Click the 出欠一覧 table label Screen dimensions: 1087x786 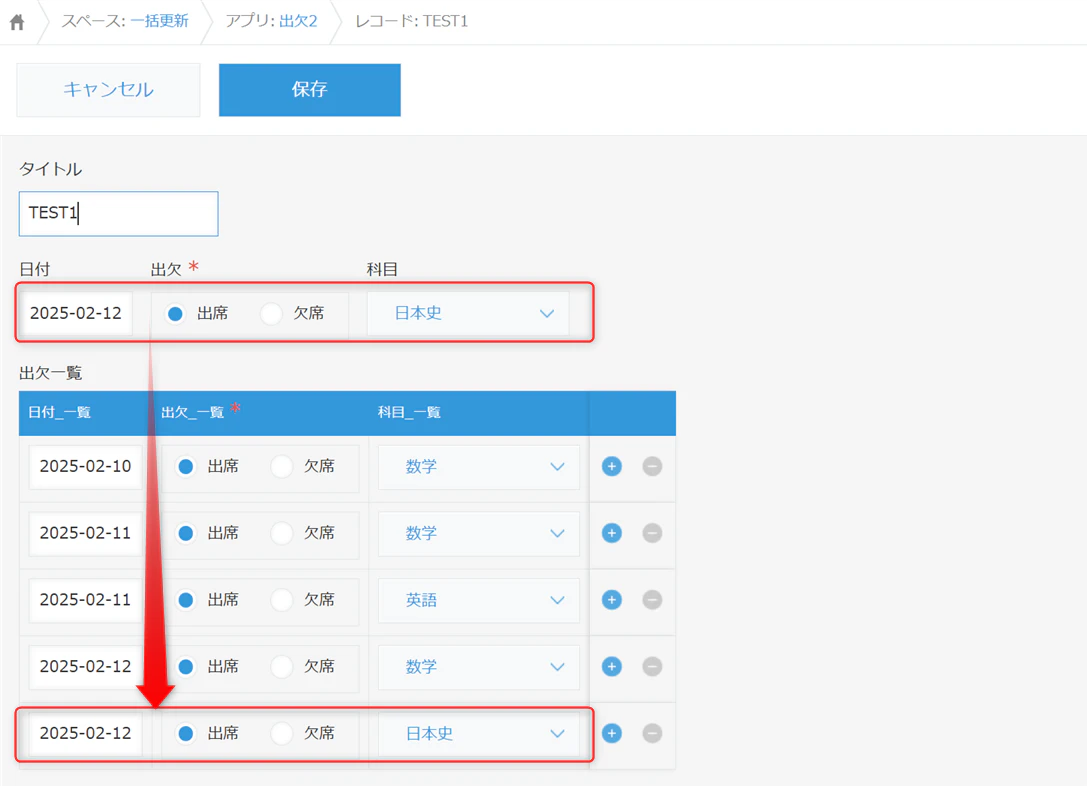51,374
